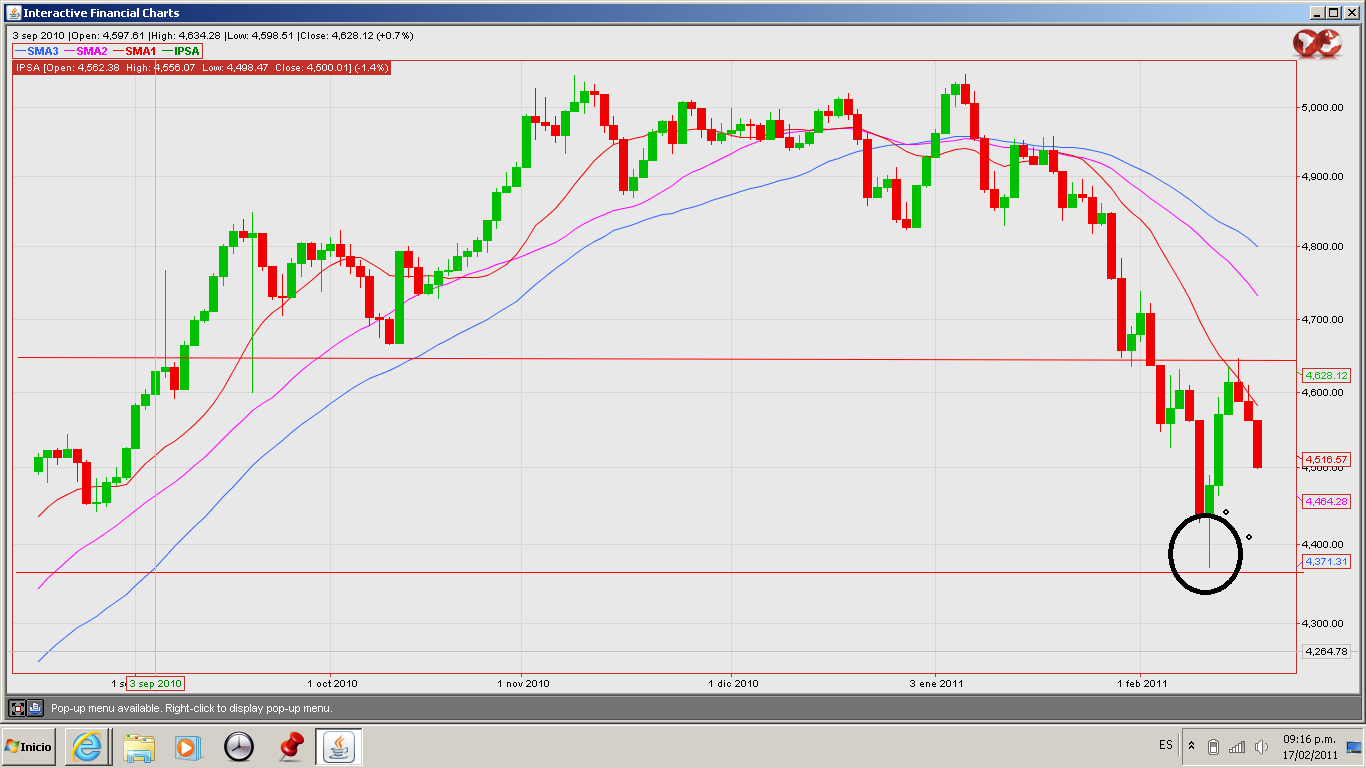The width and height of the screenshot is (1366, 768).
Task: Click the 4,700.00 price axis label
Action: click(1325, 320)
